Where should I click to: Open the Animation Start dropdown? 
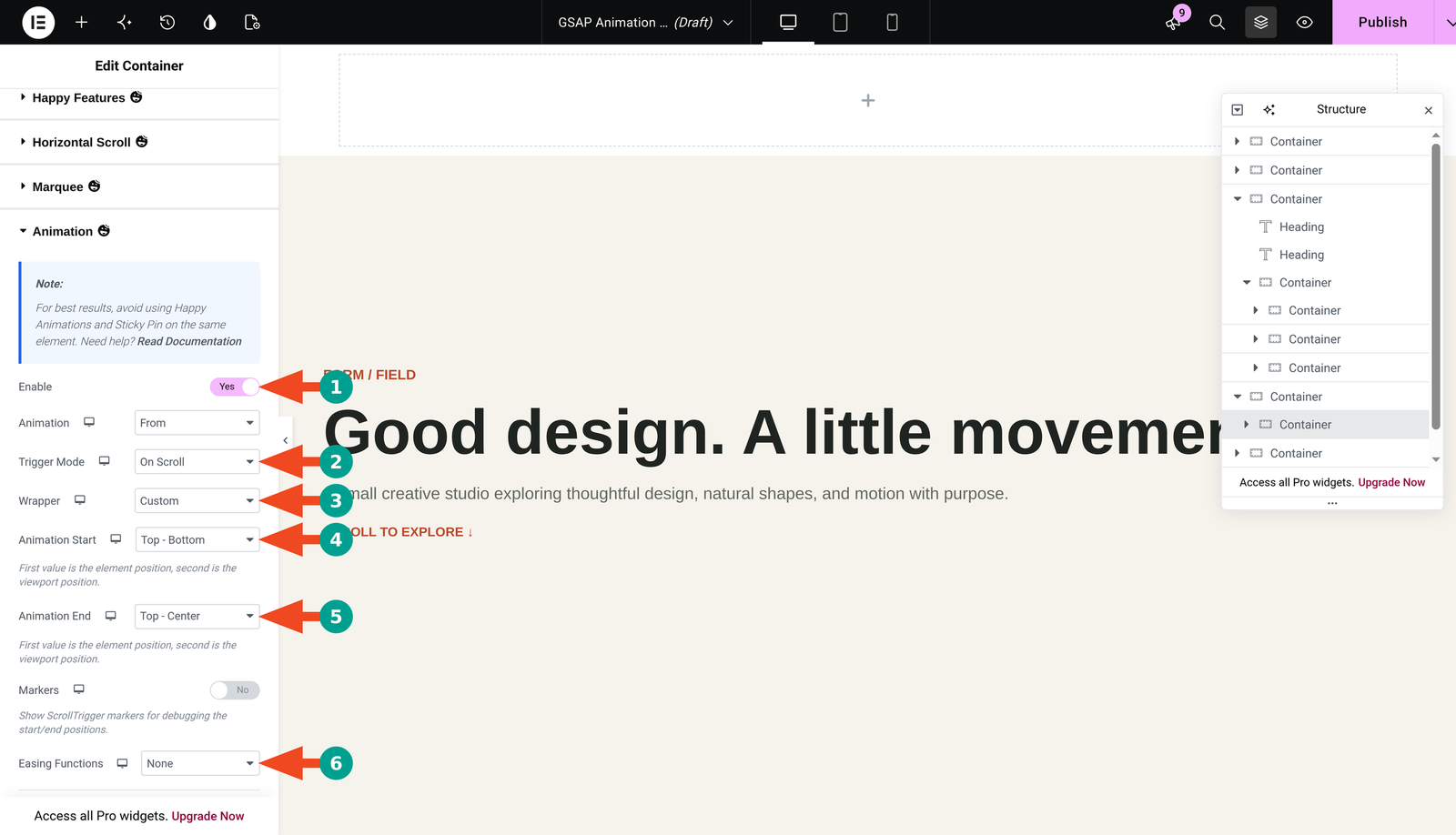coord(197,539)
